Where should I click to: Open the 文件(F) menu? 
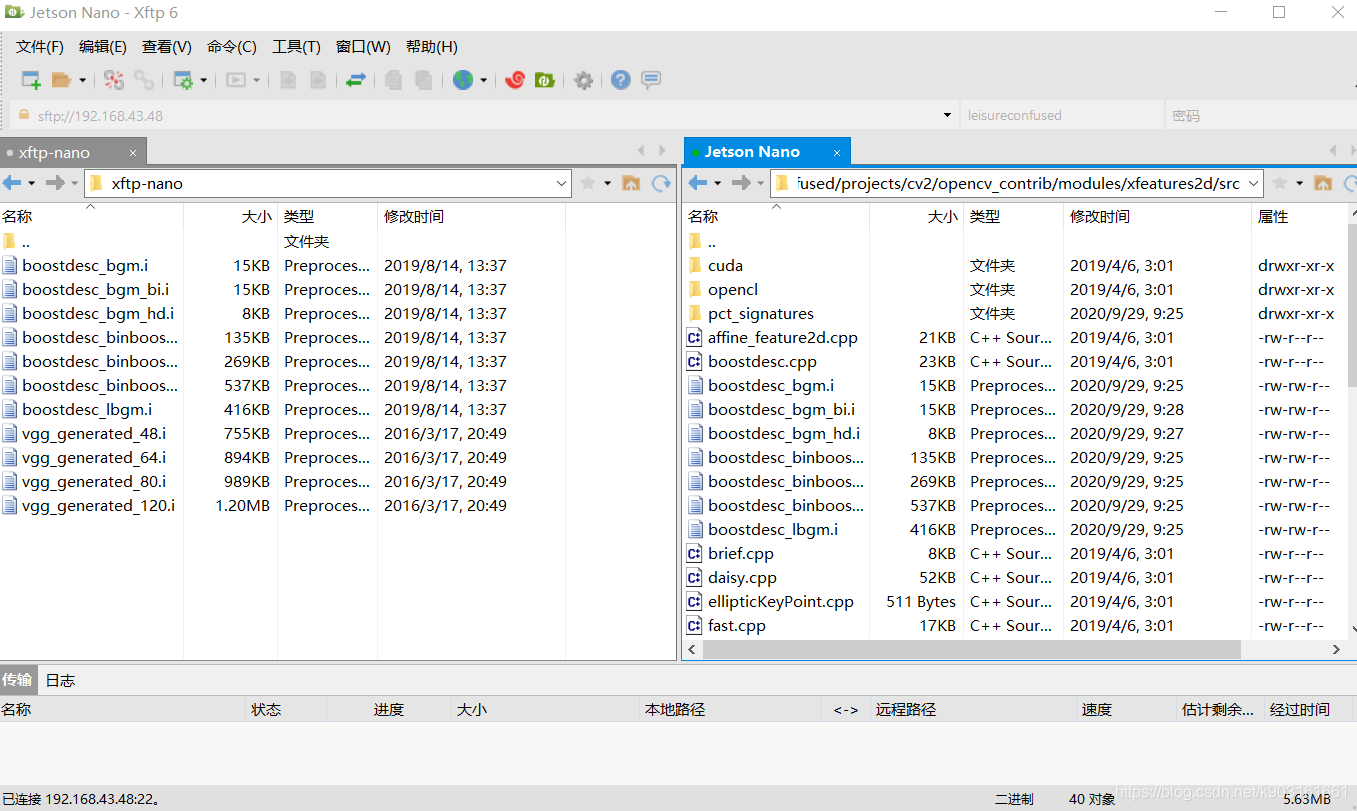coord(40,47)
